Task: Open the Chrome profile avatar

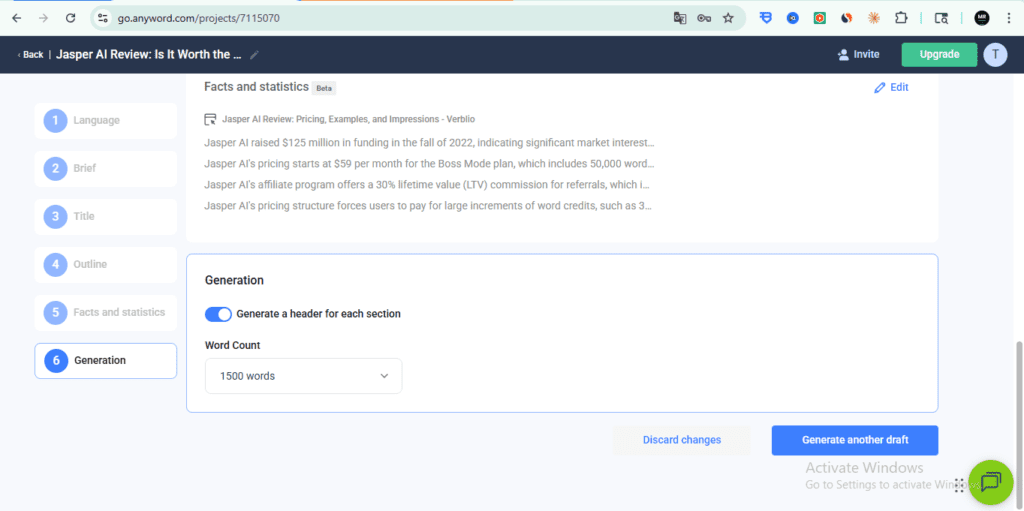Action: (982, 18)
